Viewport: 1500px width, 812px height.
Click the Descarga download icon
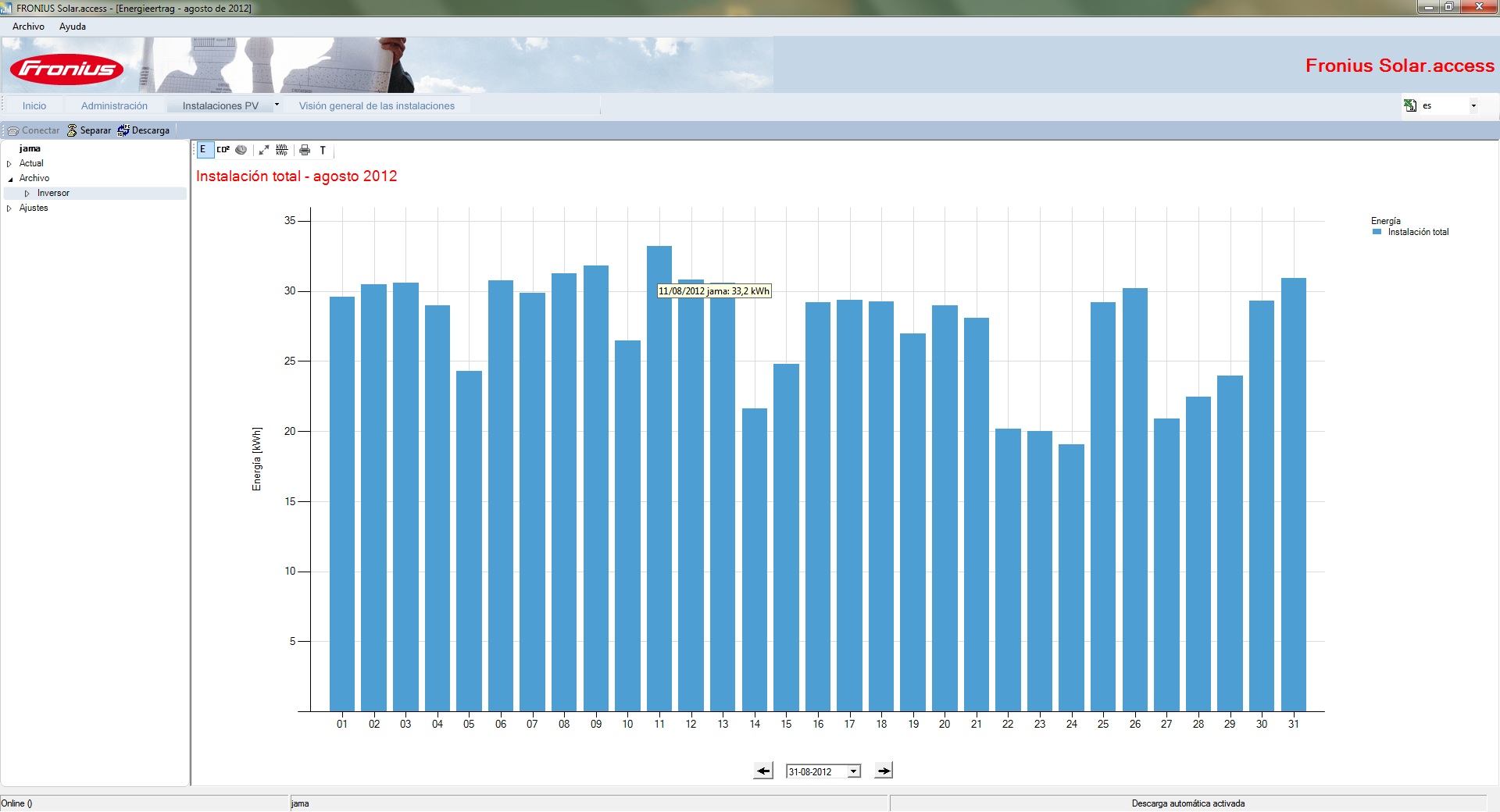click(x=123, y=130)
